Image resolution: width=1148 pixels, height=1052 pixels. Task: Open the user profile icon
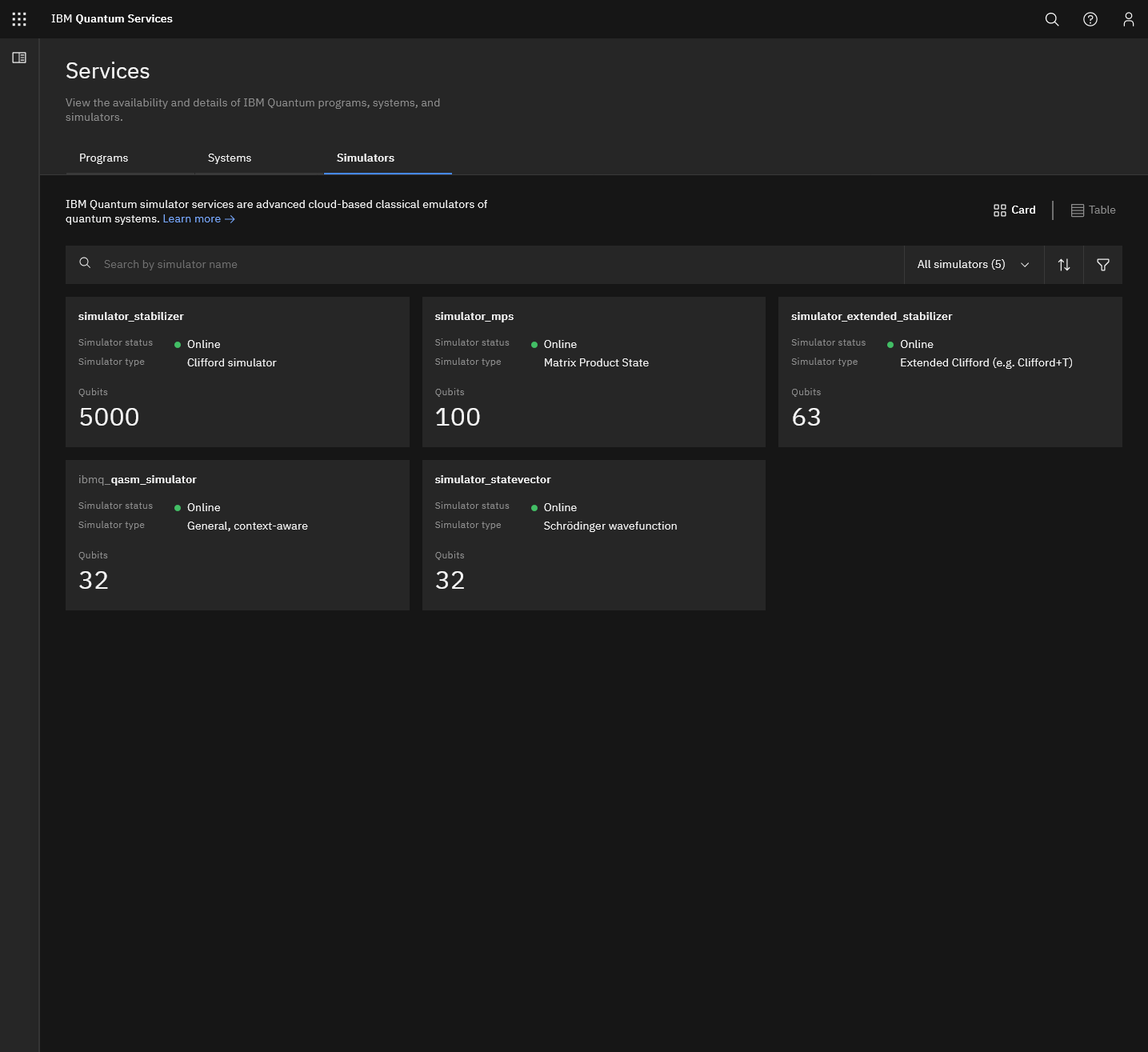tap(1129, 19)
